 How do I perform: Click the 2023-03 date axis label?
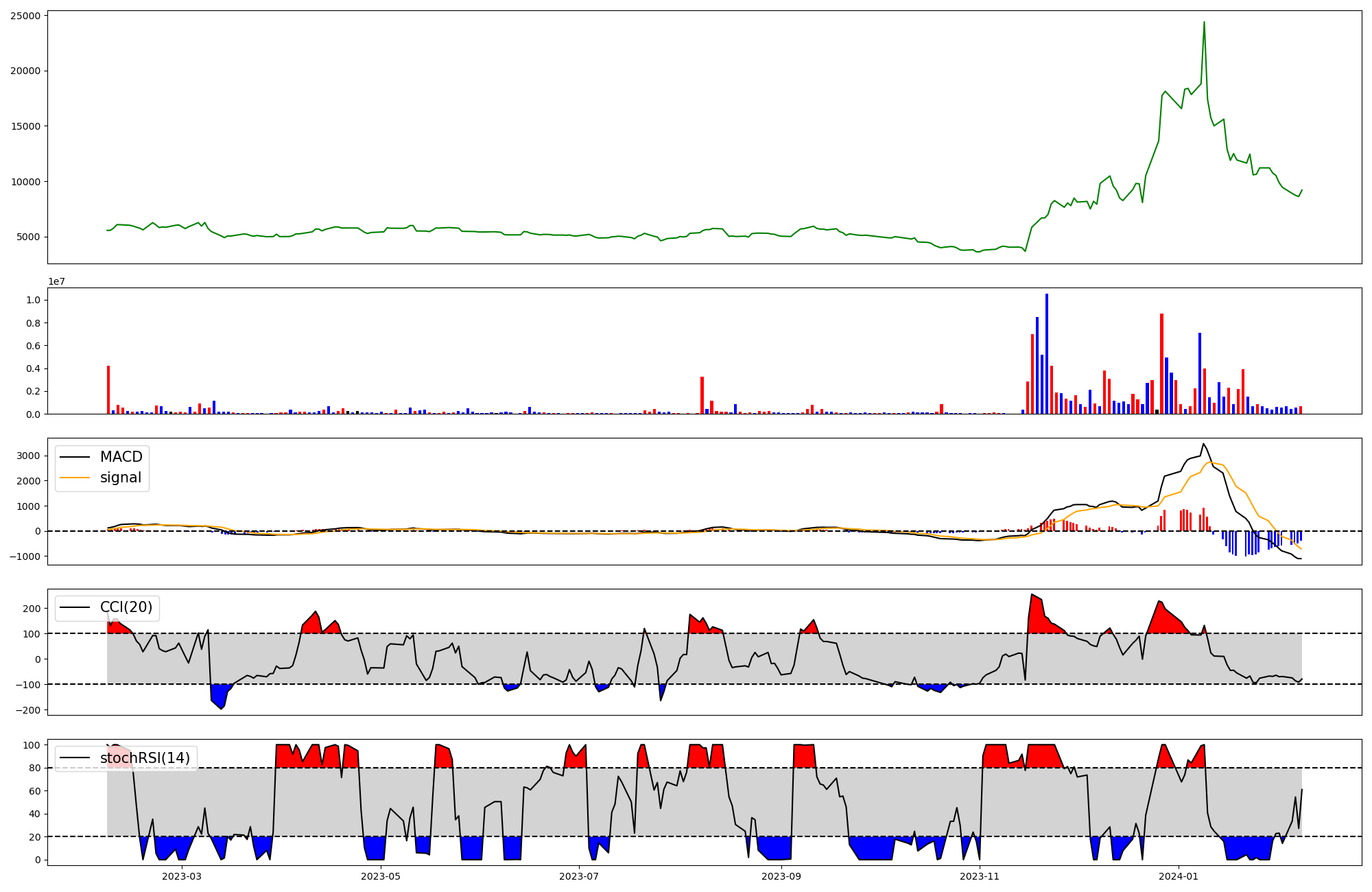pyautogui.click(x=182, y=876)
